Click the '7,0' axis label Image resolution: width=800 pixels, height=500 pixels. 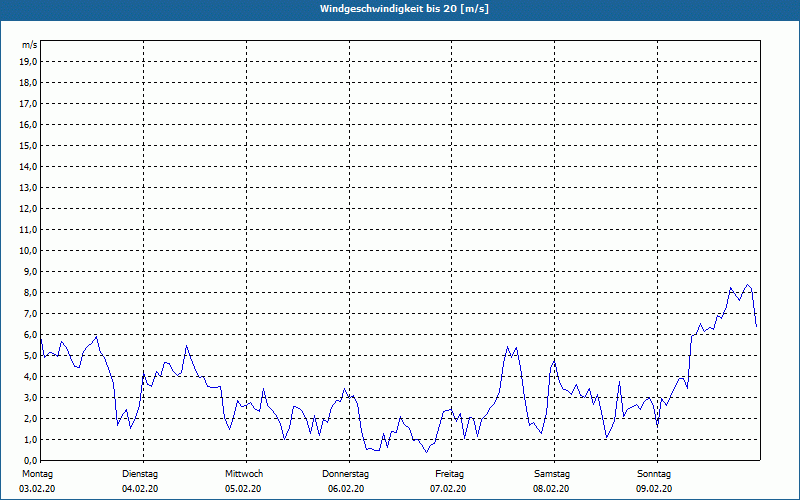(x=30, y=313)
